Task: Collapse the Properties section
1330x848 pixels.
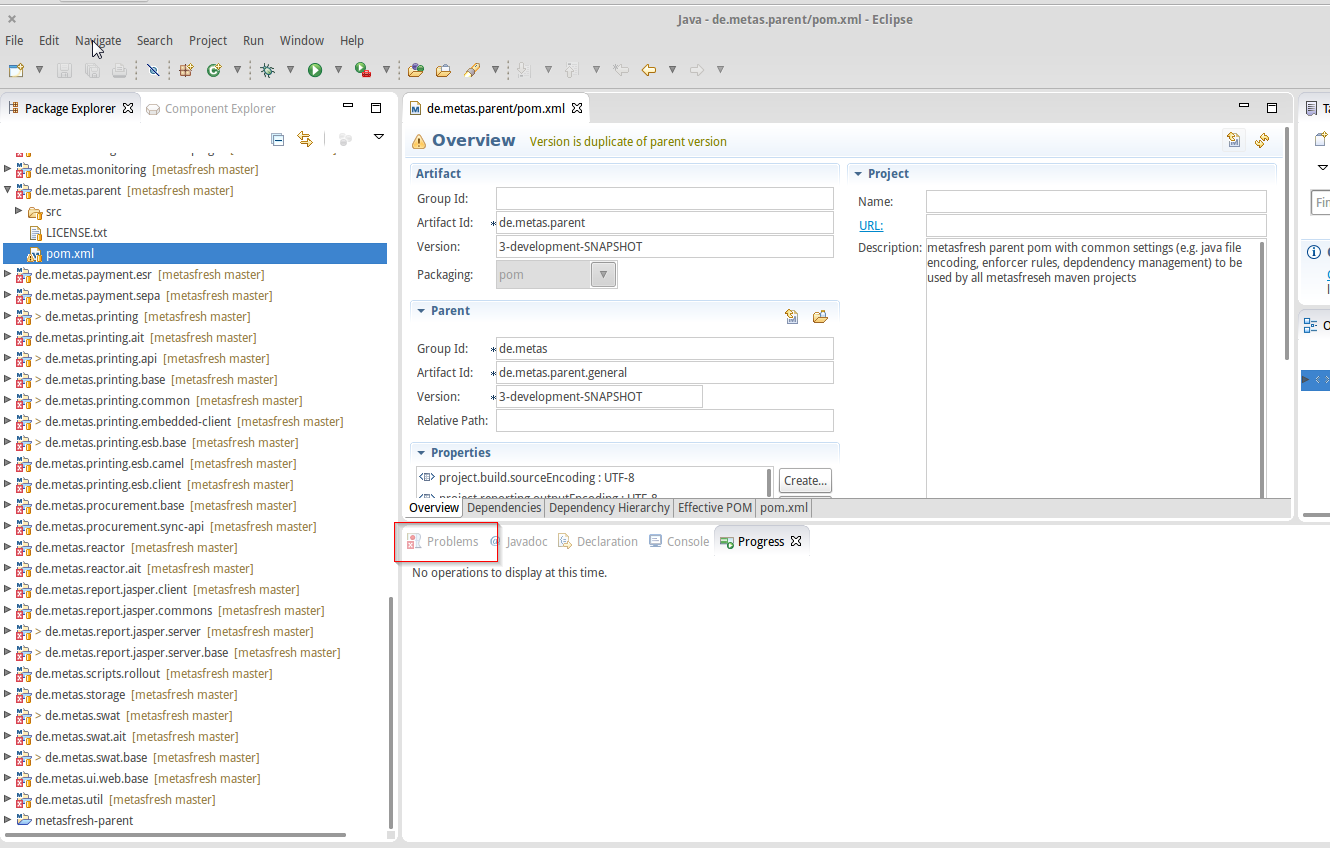Action: [x=422, y=453]
